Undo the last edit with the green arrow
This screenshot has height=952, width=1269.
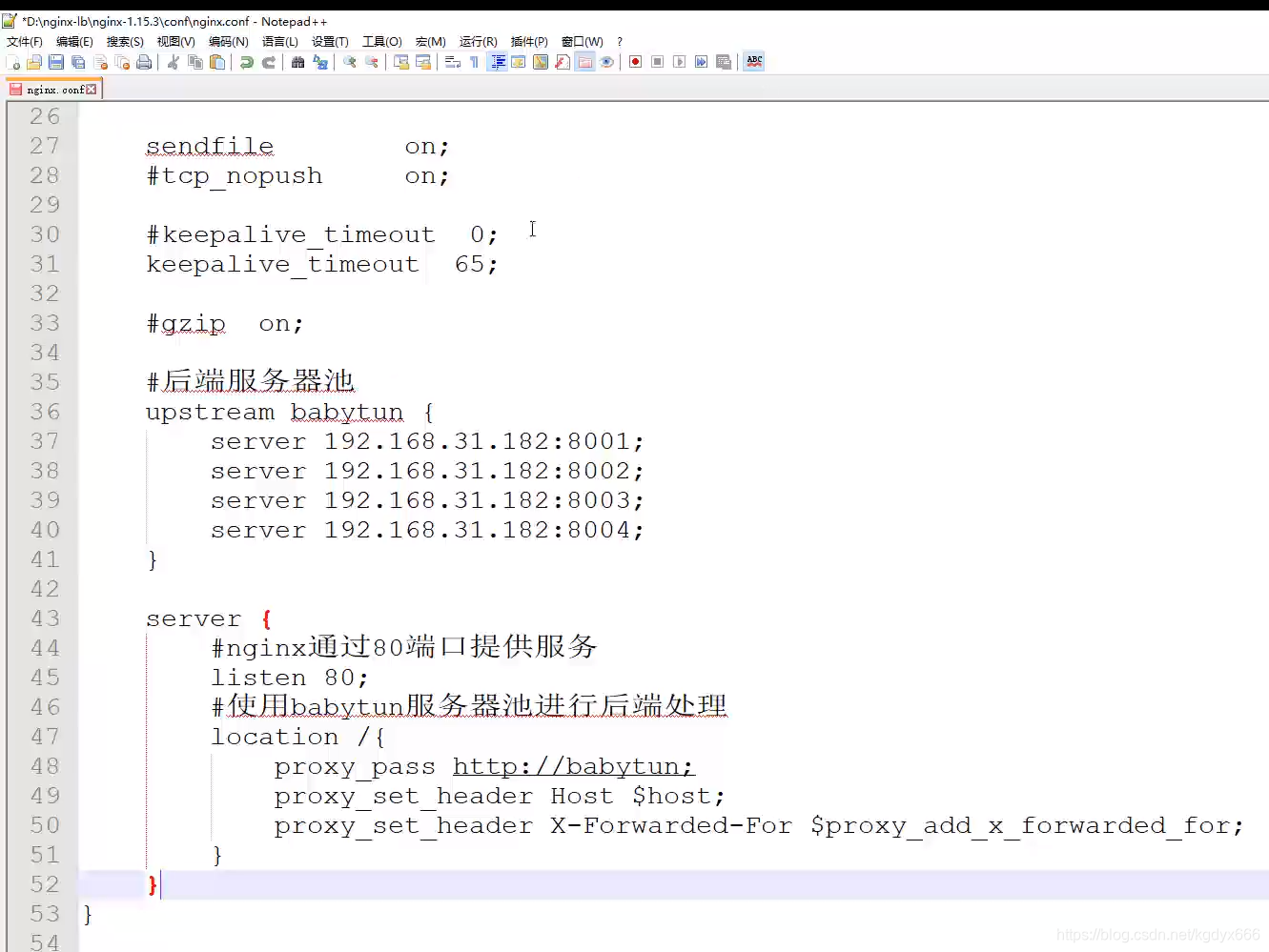pyautogui.click(x=247, y=62)
